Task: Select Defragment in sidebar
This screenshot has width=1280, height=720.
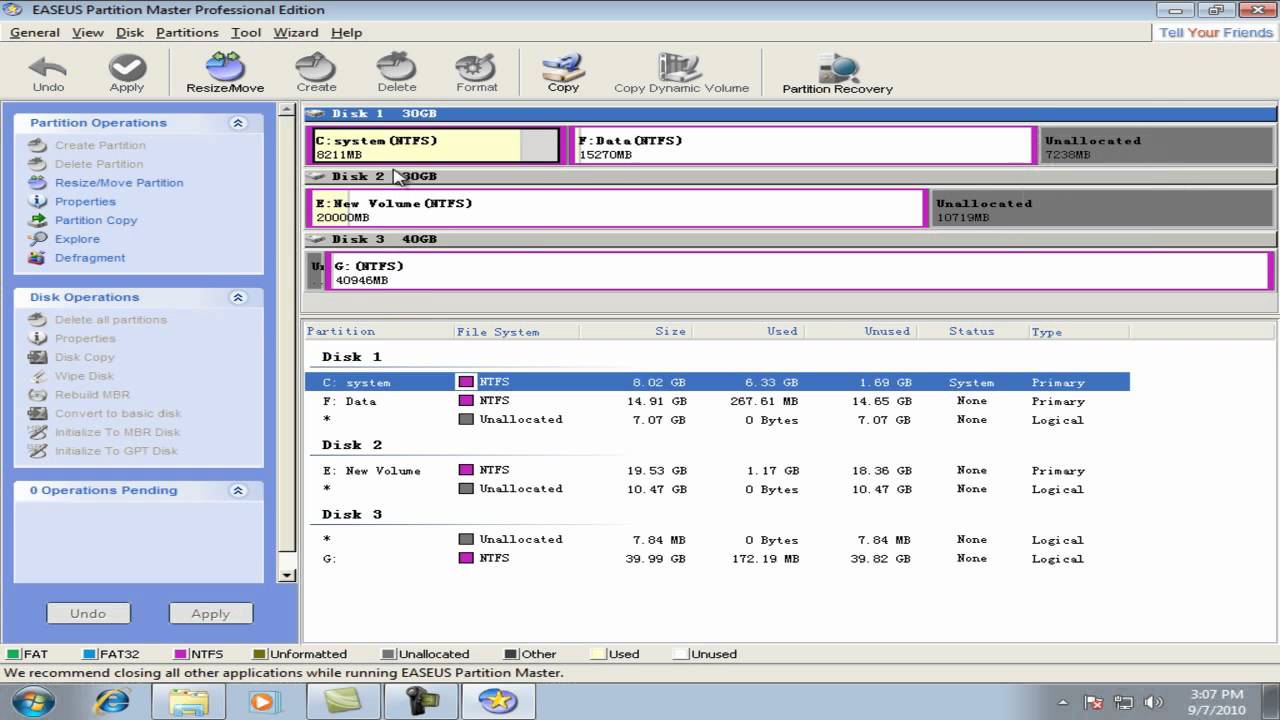Action: (90, 258)
